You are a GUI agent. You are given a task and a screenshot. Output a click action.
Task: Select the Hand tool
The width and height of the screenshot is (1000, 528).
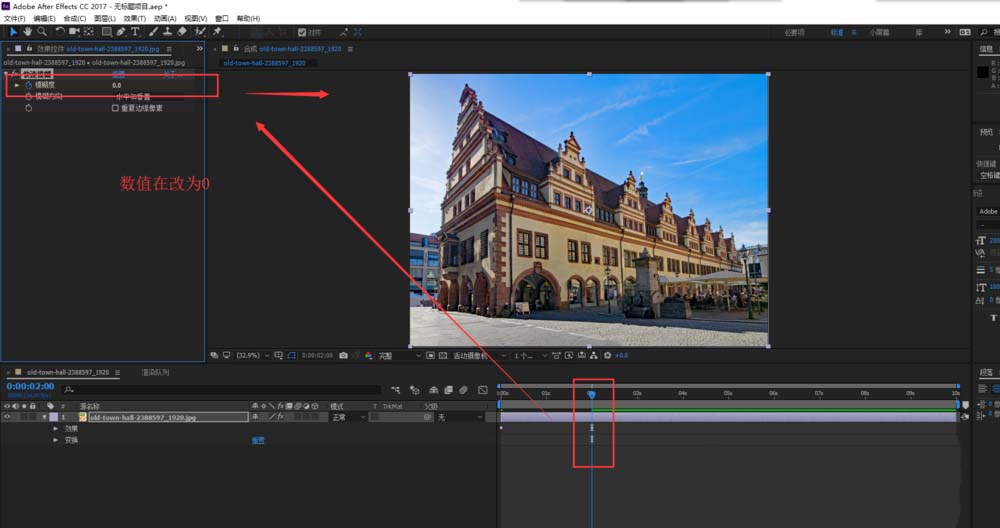(x=28, y=32)
